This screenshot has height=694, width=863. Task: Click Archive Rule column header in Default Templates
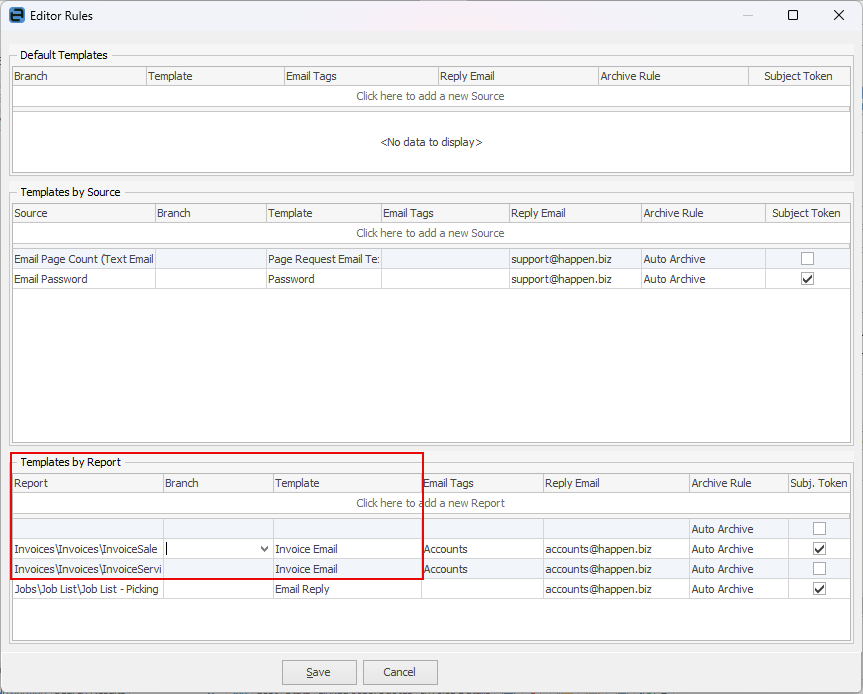coord(674,76)
